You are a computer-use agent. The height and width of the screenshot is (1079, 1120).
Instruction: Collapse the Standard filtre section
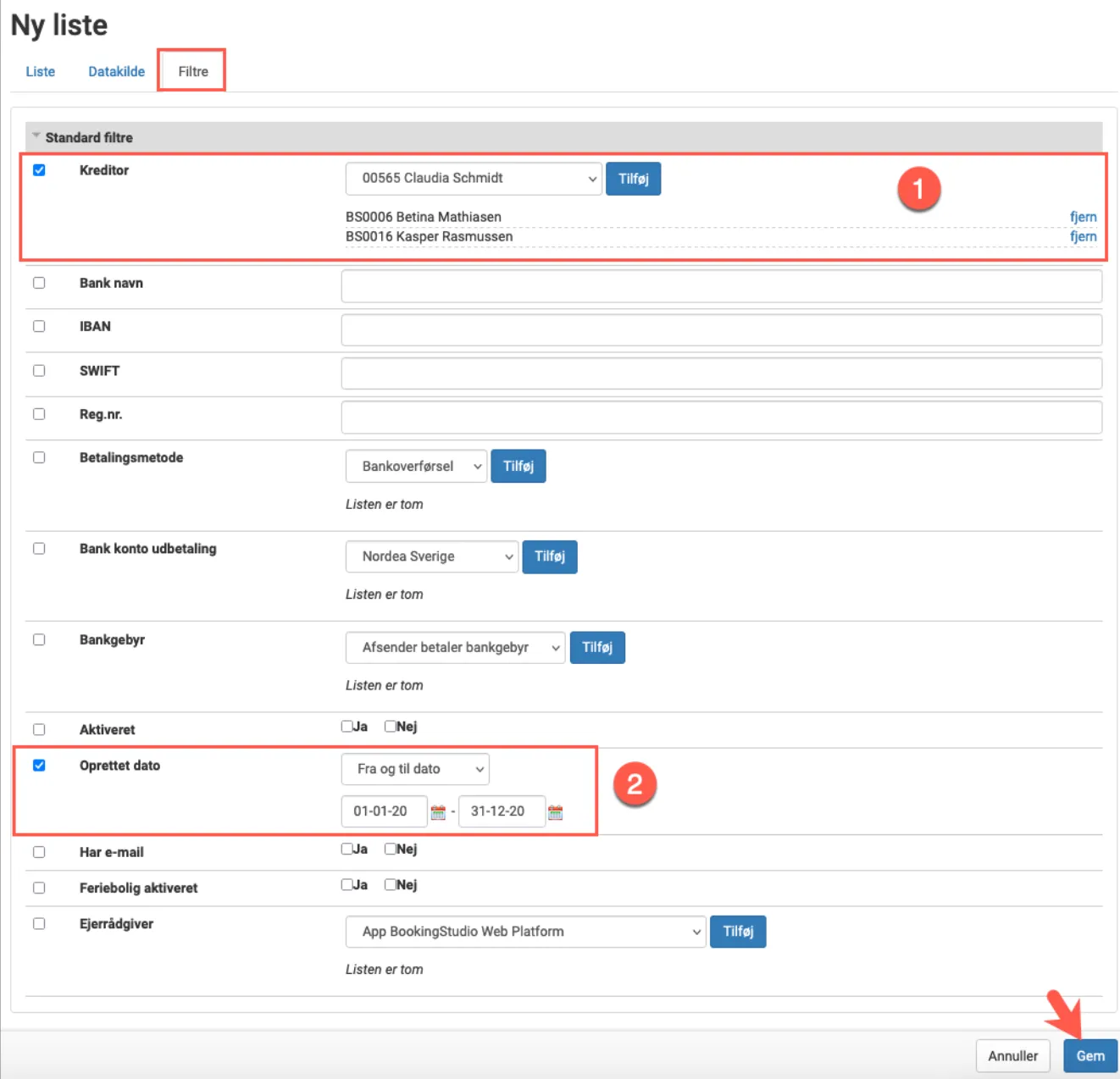coord(36,136)
